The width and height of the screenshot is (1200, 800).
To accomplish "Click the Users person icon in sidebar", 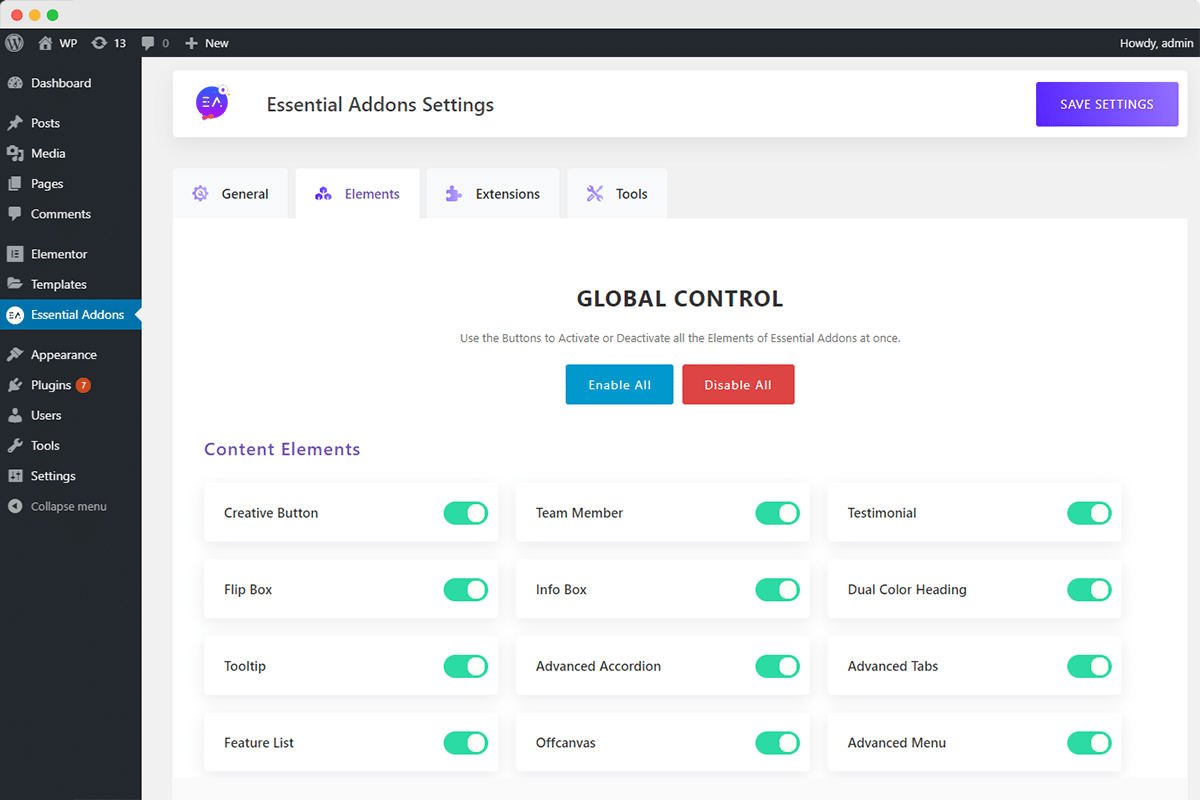I will [x=15, y=415].
